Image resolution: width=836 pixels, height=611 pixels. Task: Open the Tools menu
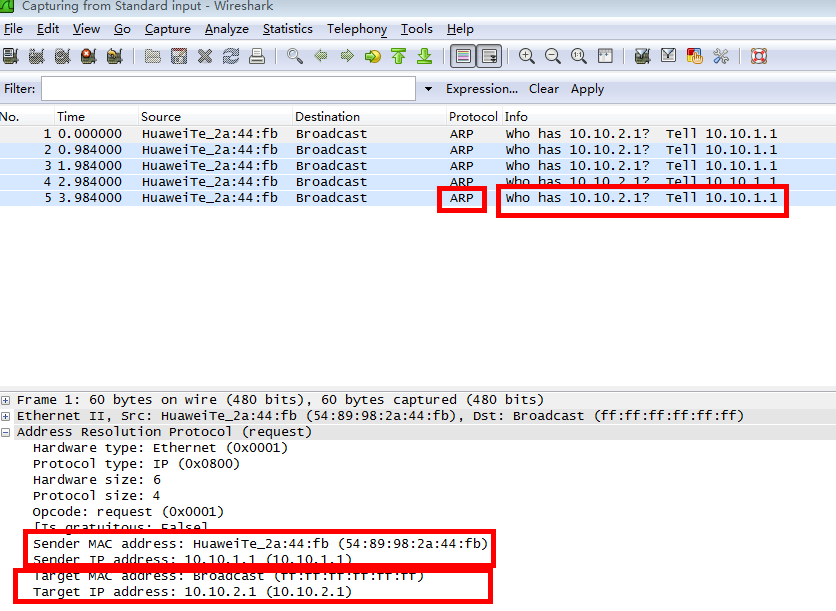click(x=416, y=29)
